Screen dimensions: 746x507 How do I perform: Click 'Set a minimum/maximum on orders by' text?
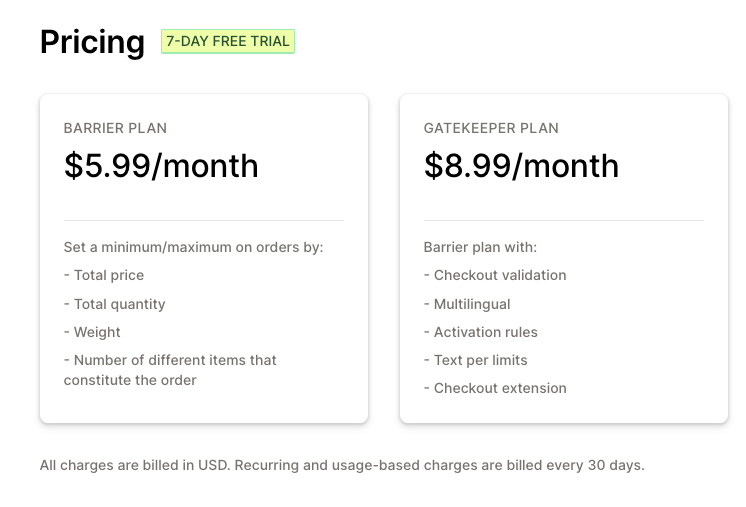193,247
